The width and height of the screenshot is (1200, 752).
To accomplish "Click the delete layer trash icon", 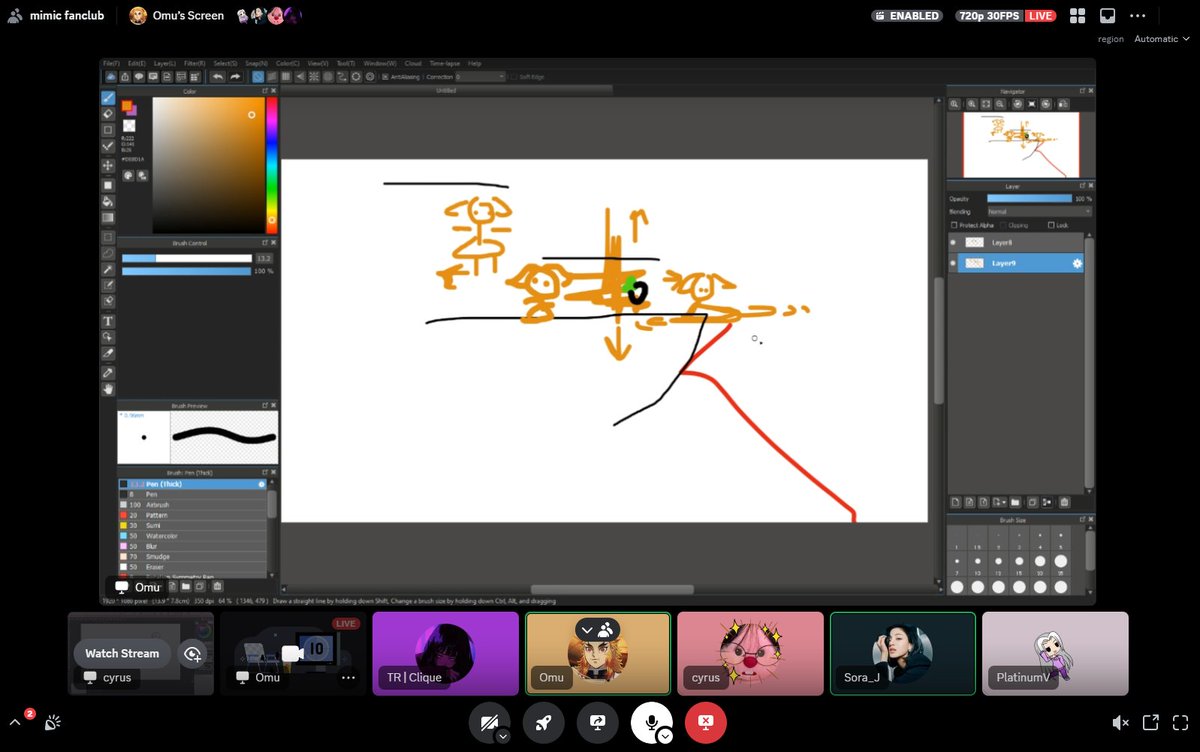I will pyautogui.click(x=1064, y=502).
